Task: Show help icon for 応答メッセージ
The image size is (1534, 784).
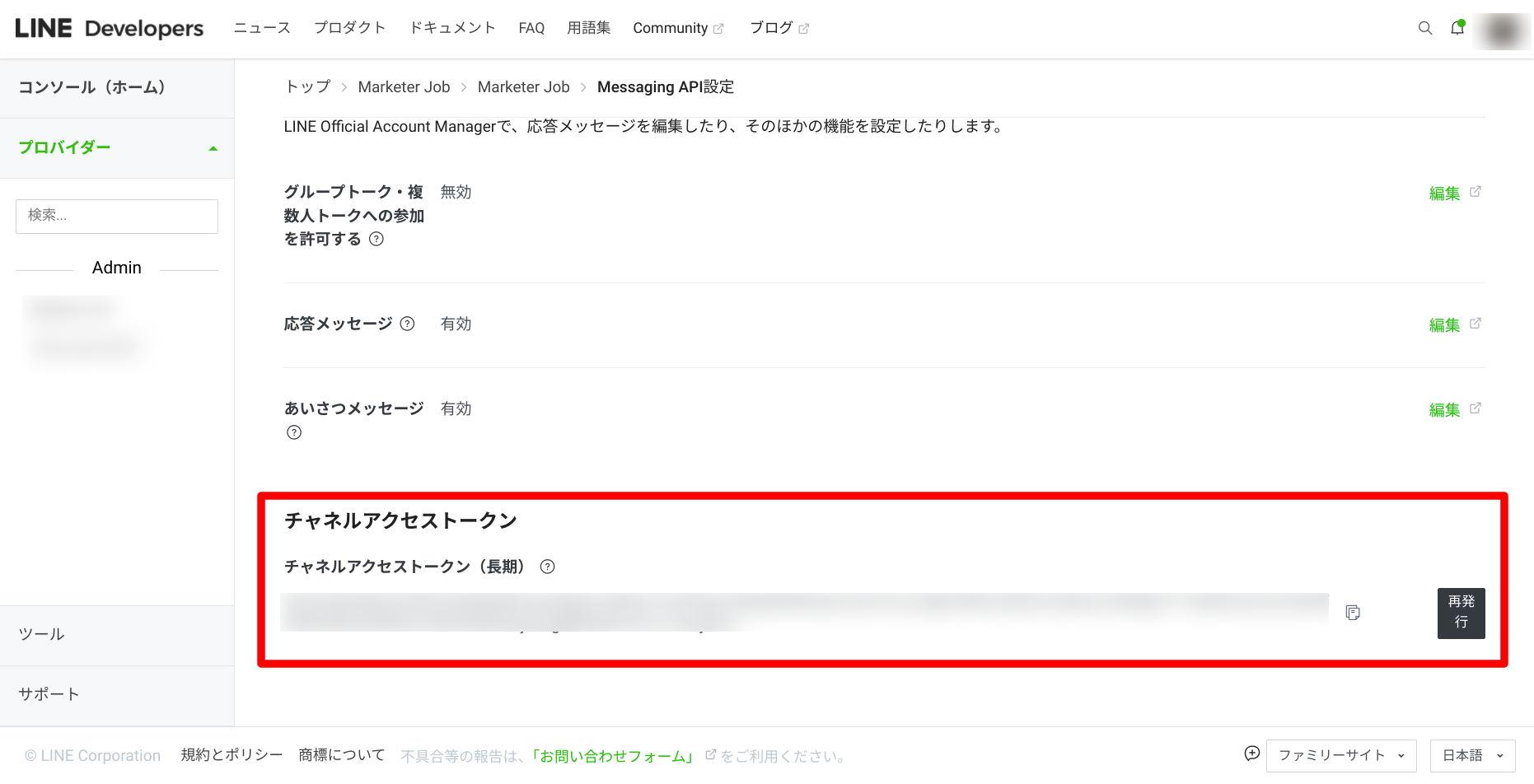Action: (x=407, y=324)
